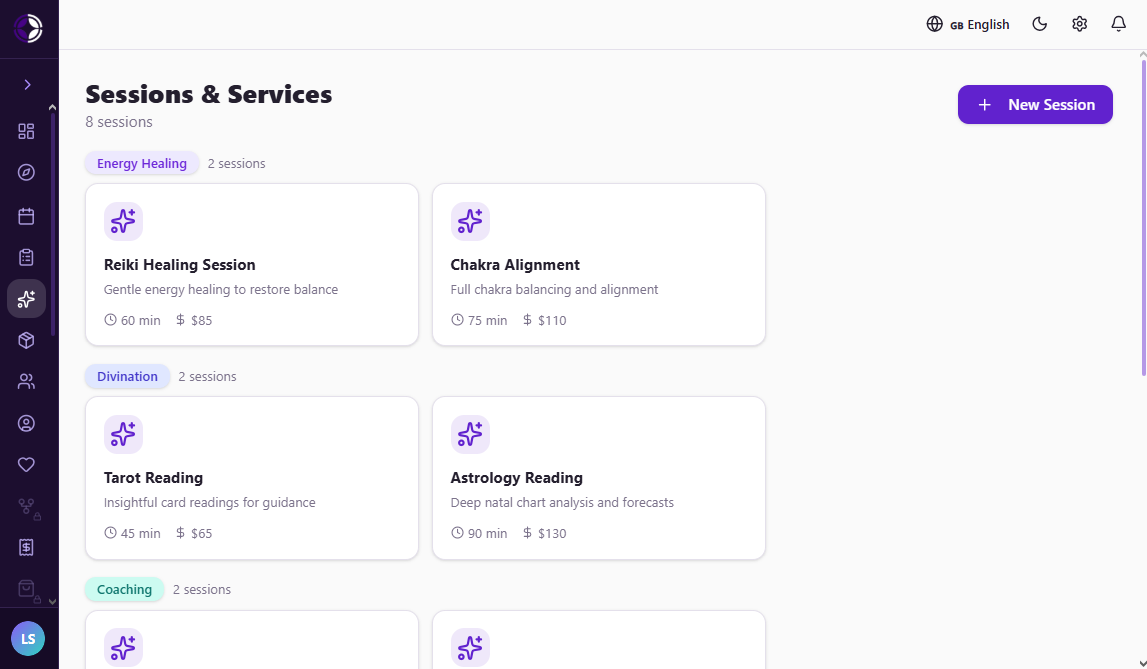This screenshot has height=669, width=1147.
Task: Click the page scrollbar down arrow
Action: [1143, 664]
